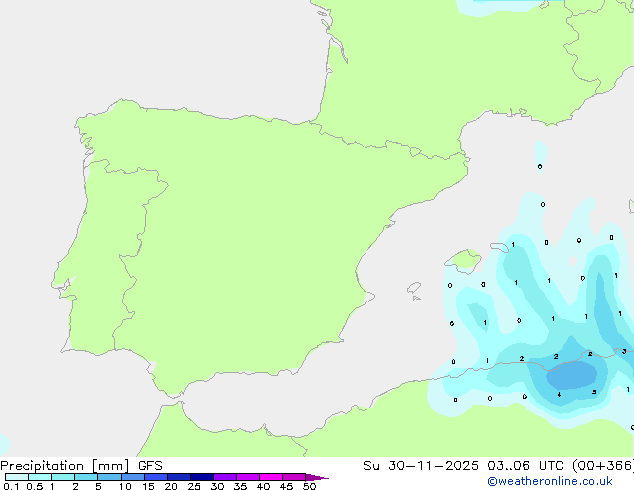Click the '25' legend scale label
The width and height of the screenshot is (634, 490).
click(194, 486)
